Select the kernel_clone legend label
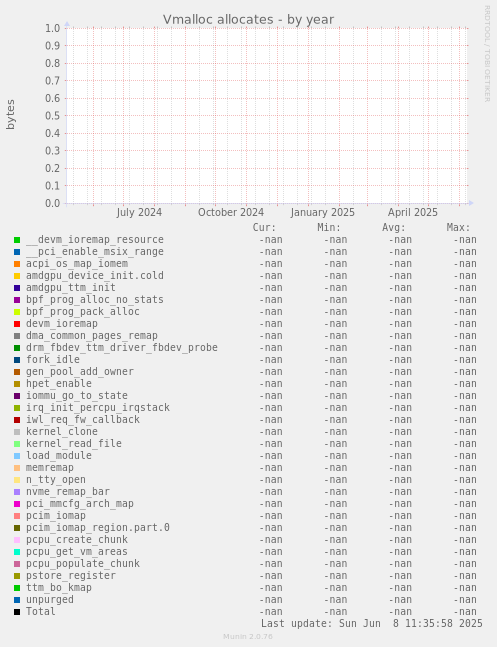The height and width of the screenshot is (647, 497). [62, 432]
